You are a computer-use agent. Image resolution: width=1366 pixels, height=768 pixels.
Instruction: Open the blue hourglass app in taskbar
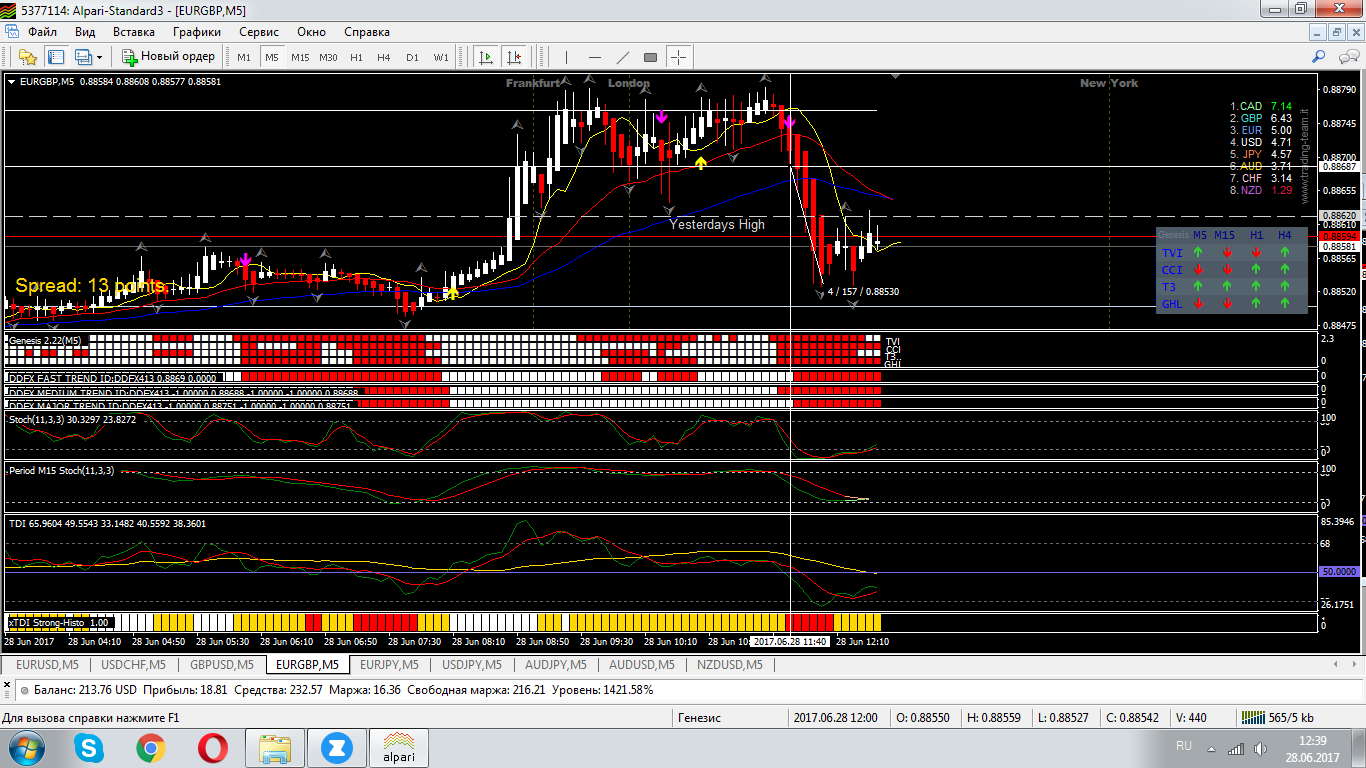(x=336, y=748)
